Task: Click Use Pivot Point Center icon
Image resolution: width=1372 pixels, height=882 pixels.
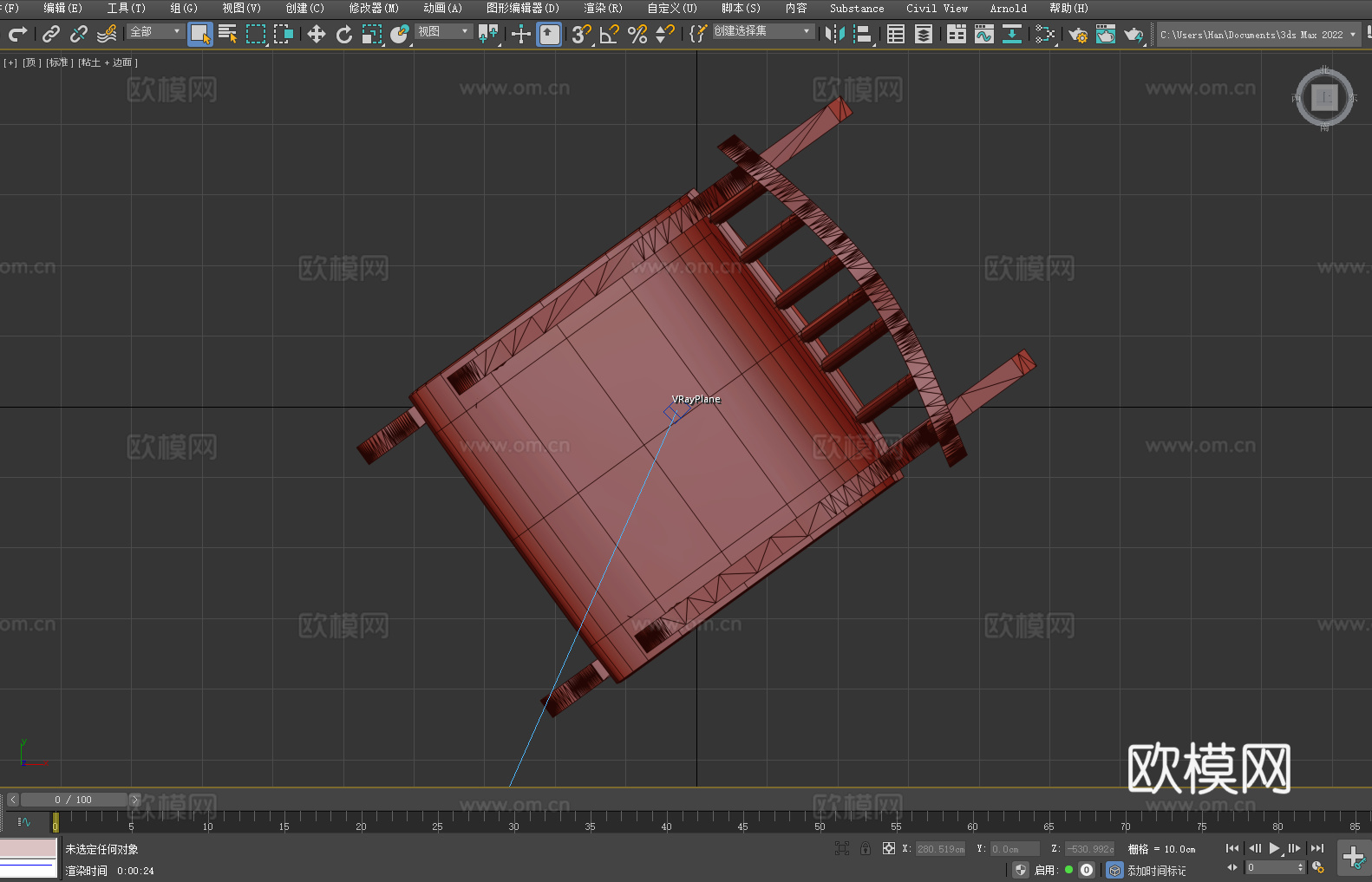Action: [489, 34]
